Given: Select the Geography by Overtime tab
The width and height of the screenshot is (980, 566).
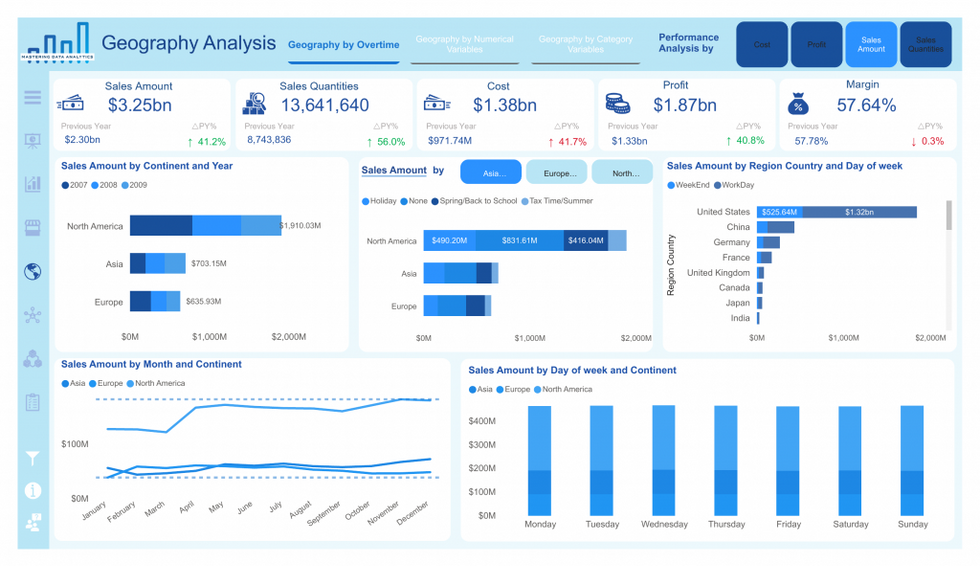Looking at the screenshot, I should click(343, 45).
